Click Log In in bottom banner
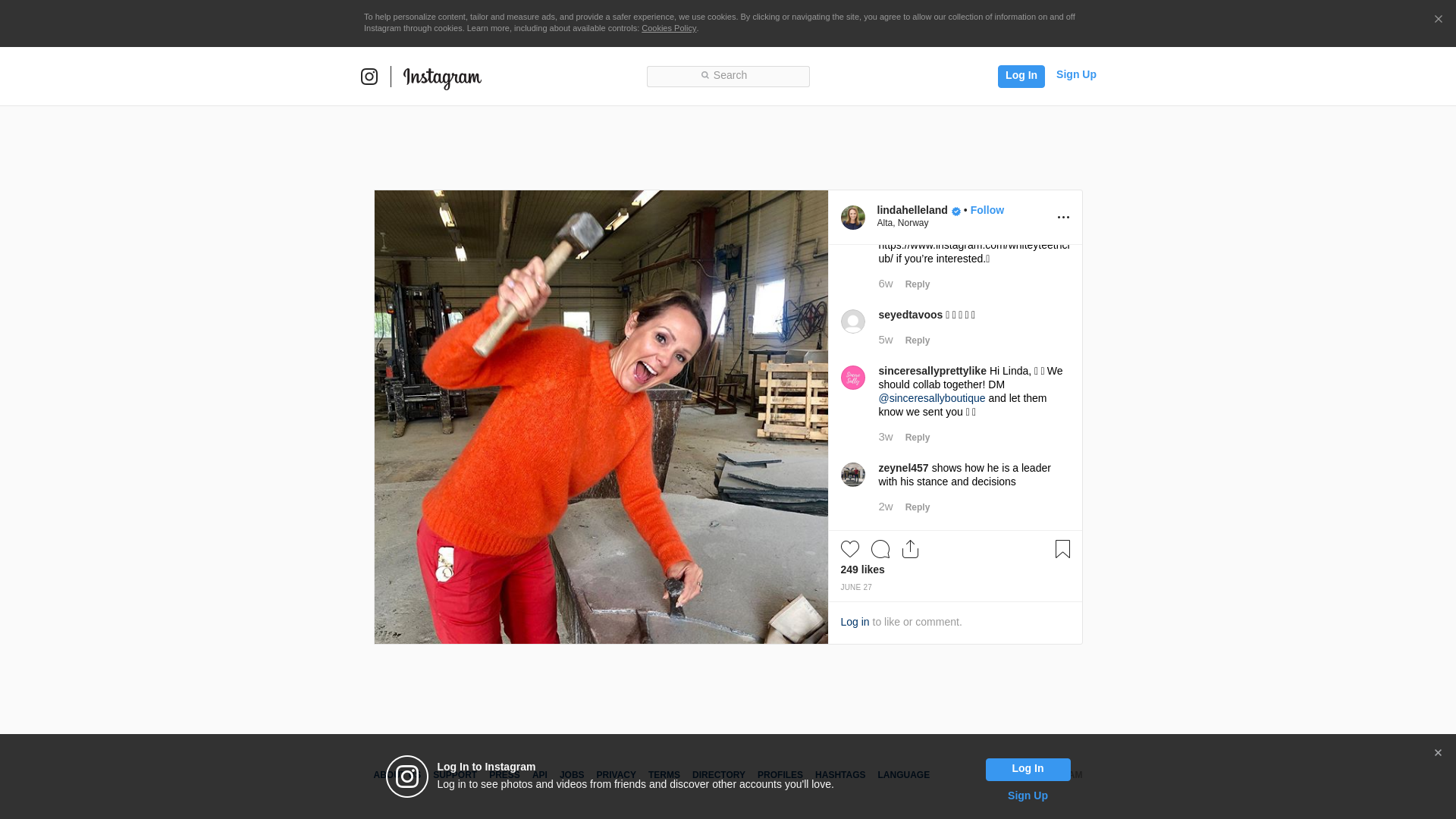1456x819 pixels. tap(1028, 770)
